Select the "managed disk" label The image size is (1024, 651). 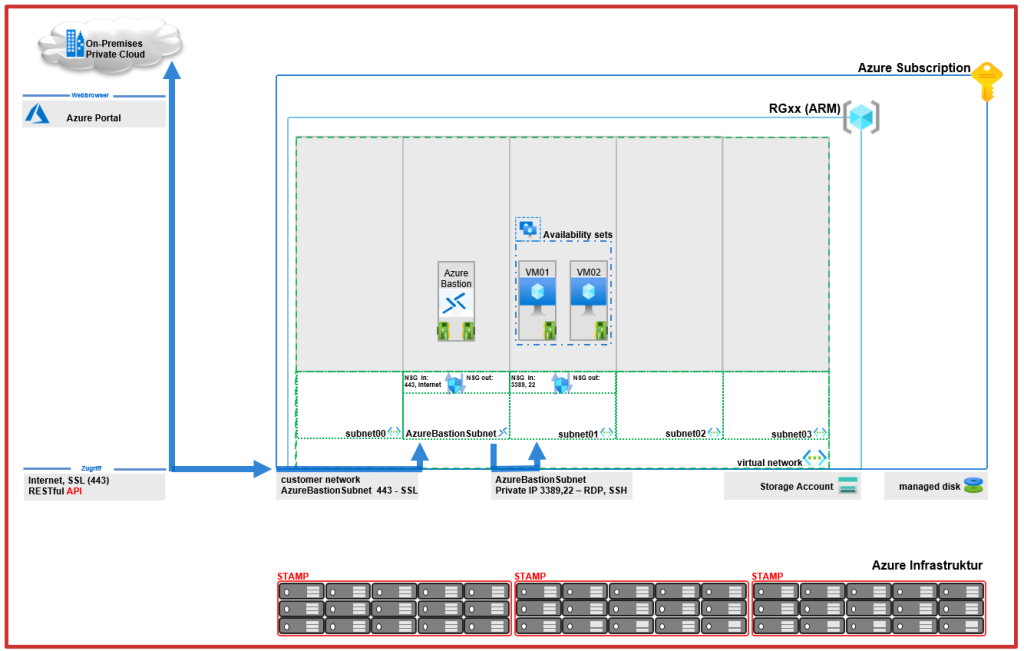coord(929,486)
